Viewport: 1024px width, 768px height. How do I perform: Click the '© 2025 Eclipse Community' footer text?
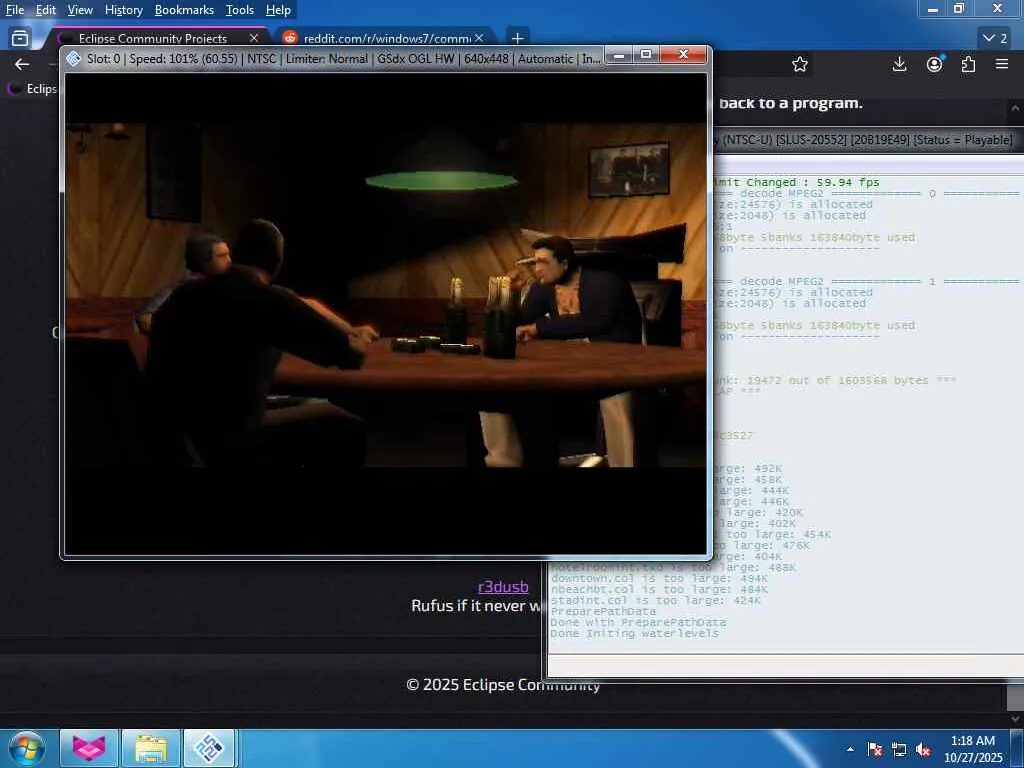click(503, 684)
